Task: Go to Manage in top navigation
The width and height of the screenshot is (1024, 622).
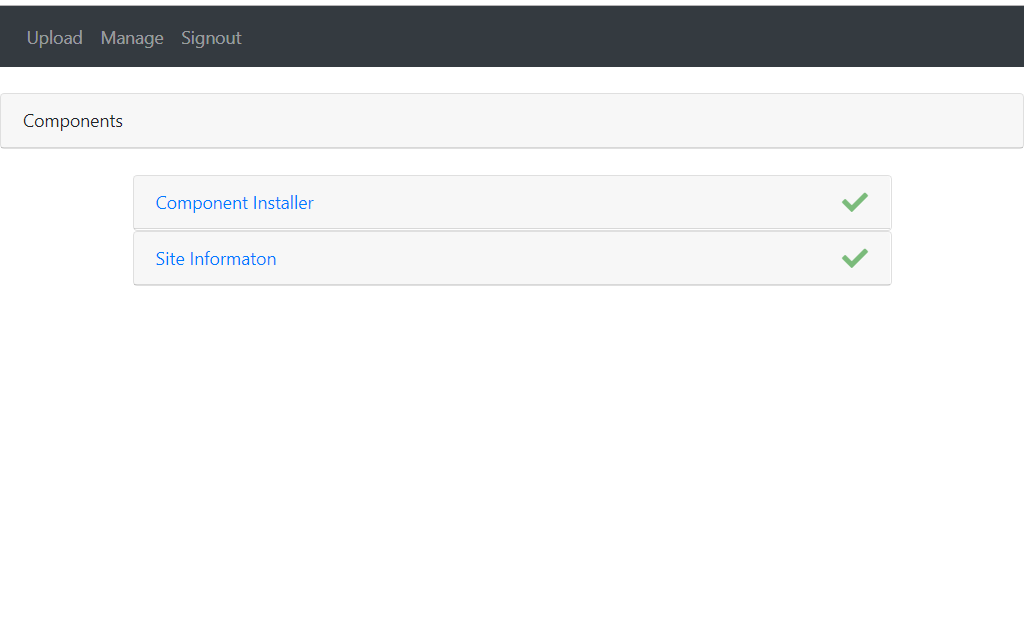Action: point(132,38)
